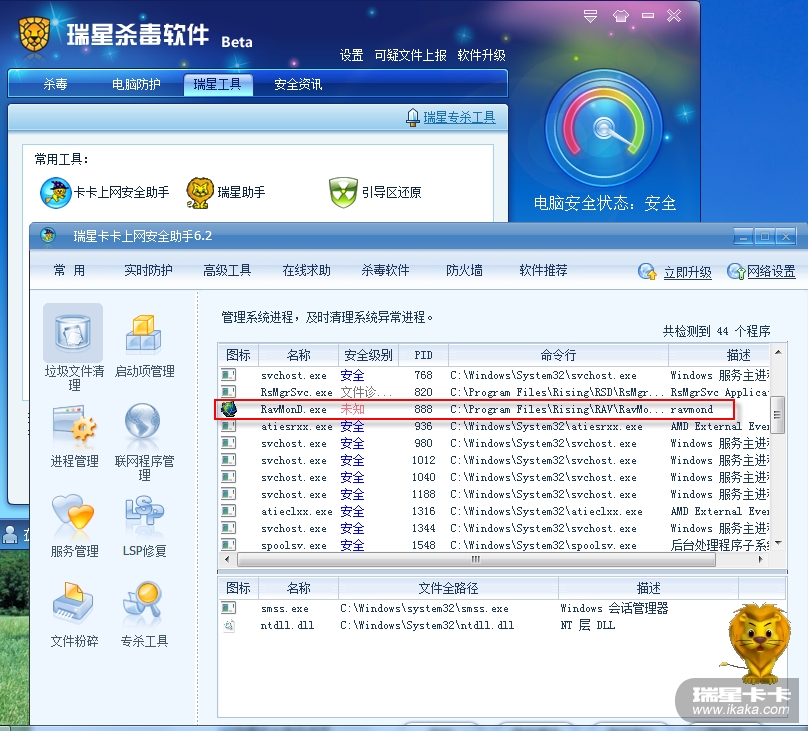Click the process list vertical scrollbar thumb
Screen dimensions: 808x731
(778, 415)
